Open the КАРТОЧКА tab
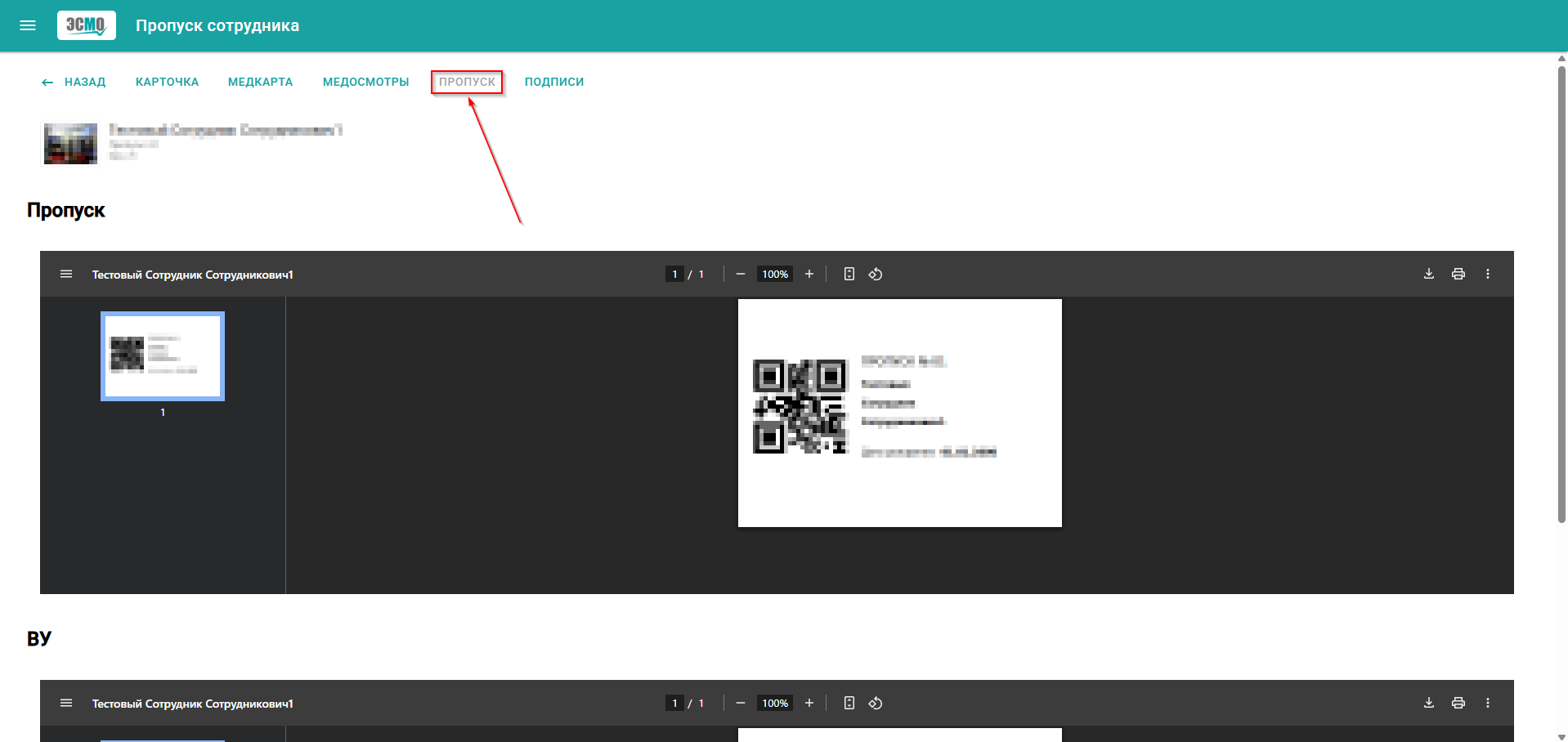The height and width of the screenshot is (742, 1568). 167,82
